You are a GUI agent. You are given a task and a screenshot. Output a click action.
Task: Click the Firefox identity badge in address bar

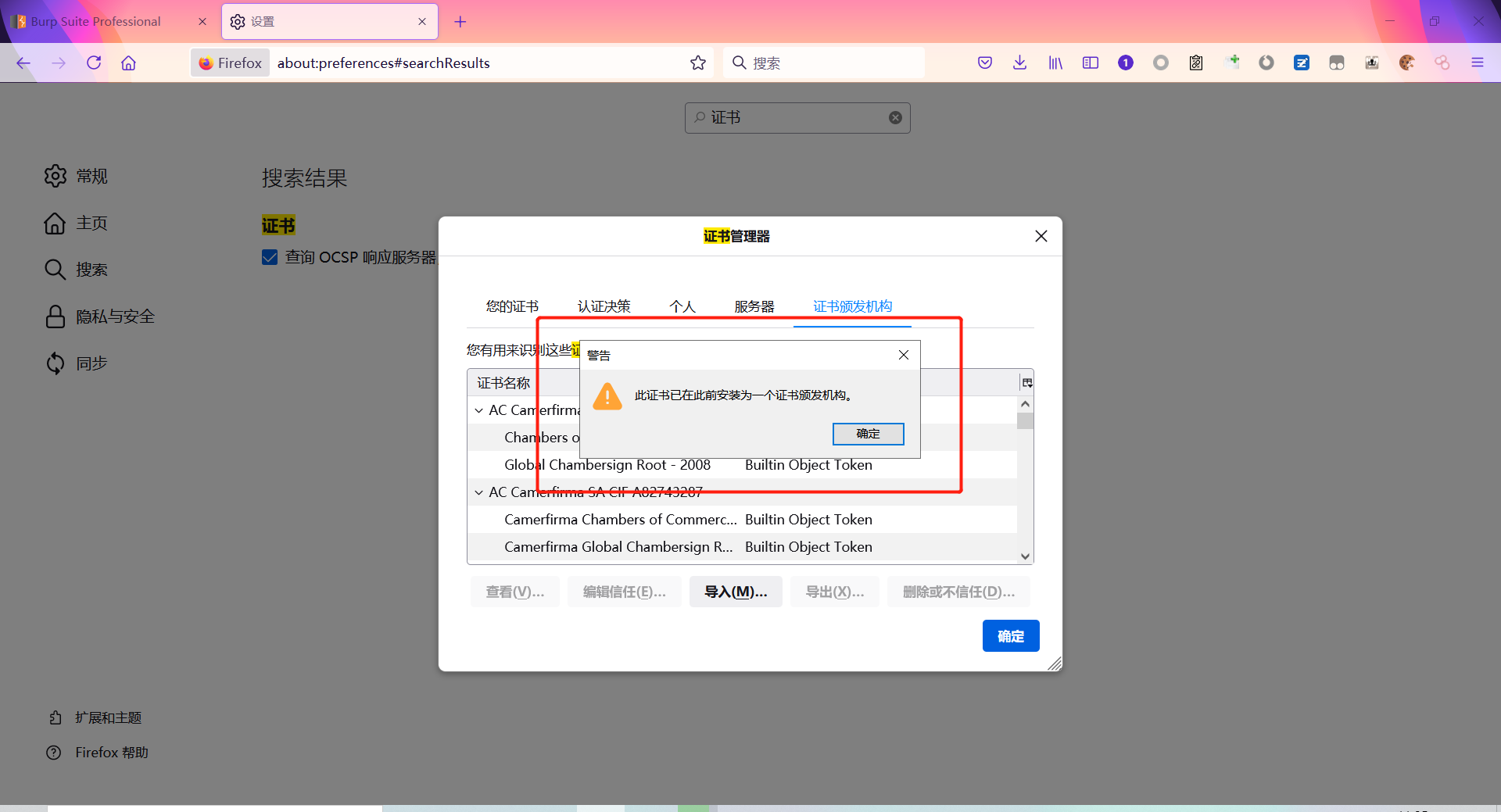[230, 63]
